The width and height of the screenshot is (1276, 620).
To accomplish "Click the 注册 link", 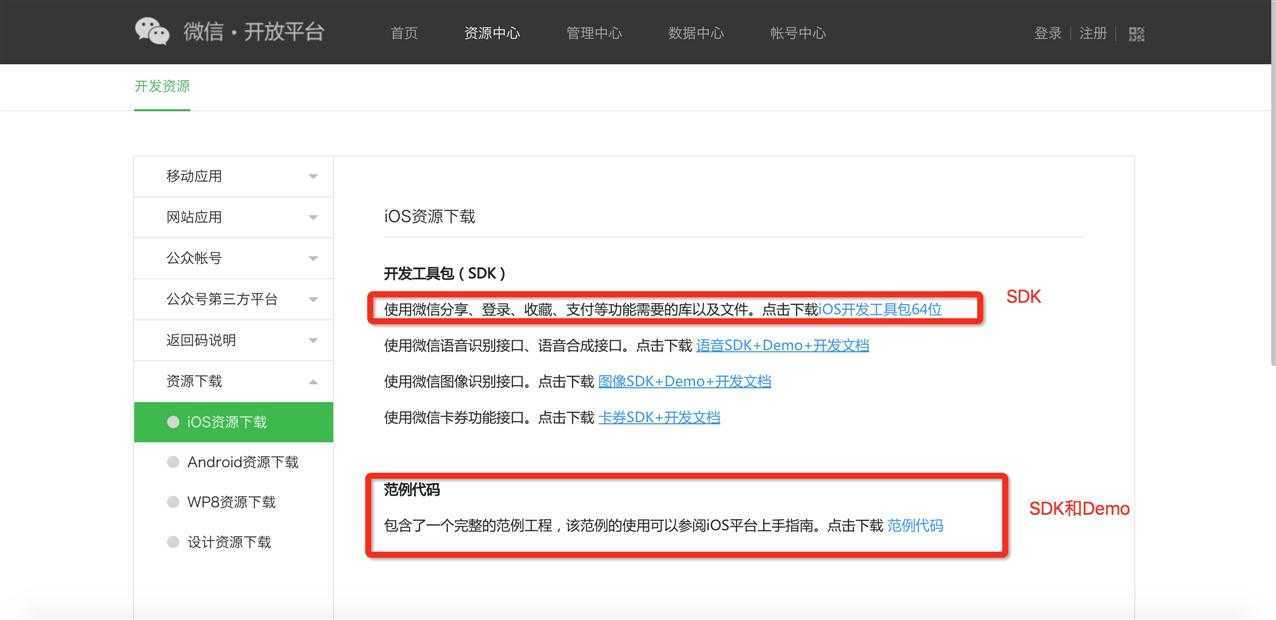I will pyautogui.click(x=1093, y=33).
